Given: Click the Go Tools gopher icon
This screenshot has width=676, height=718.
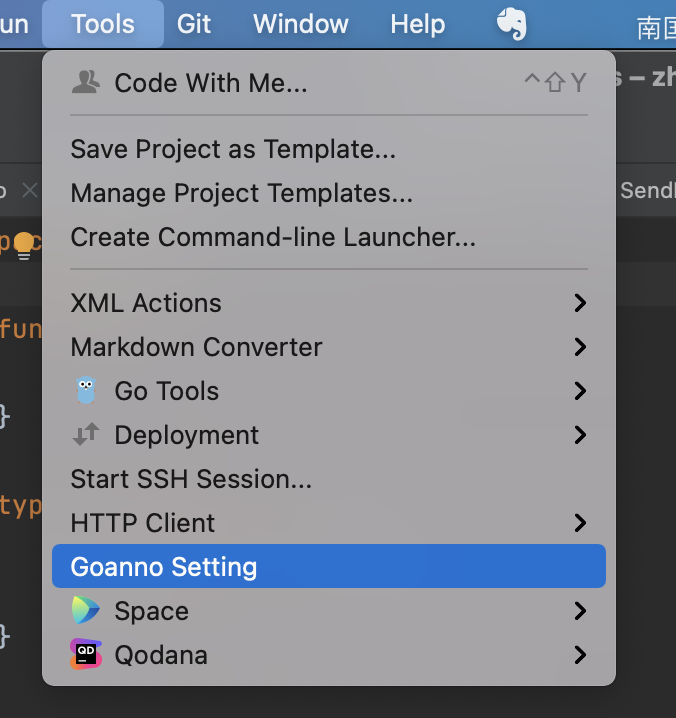Looking at the screenshot, I should [x=86, y=391].
